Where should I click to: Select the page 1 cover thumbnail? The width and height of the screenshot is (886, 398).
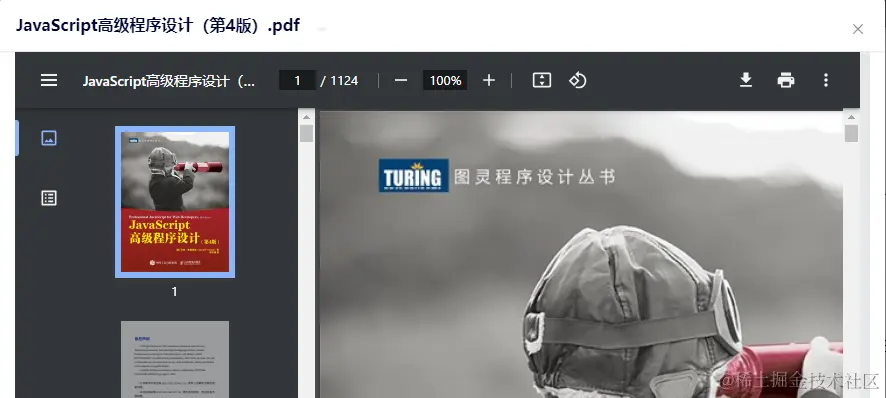(175, 202)
